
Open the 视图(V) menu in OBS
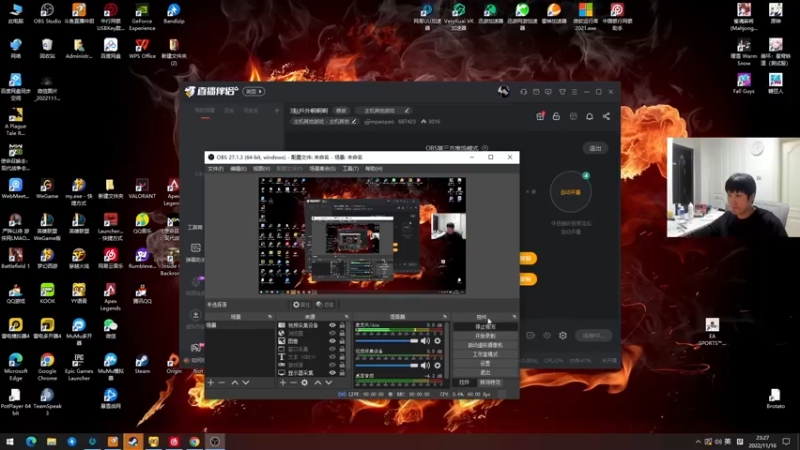click(261, 168)
